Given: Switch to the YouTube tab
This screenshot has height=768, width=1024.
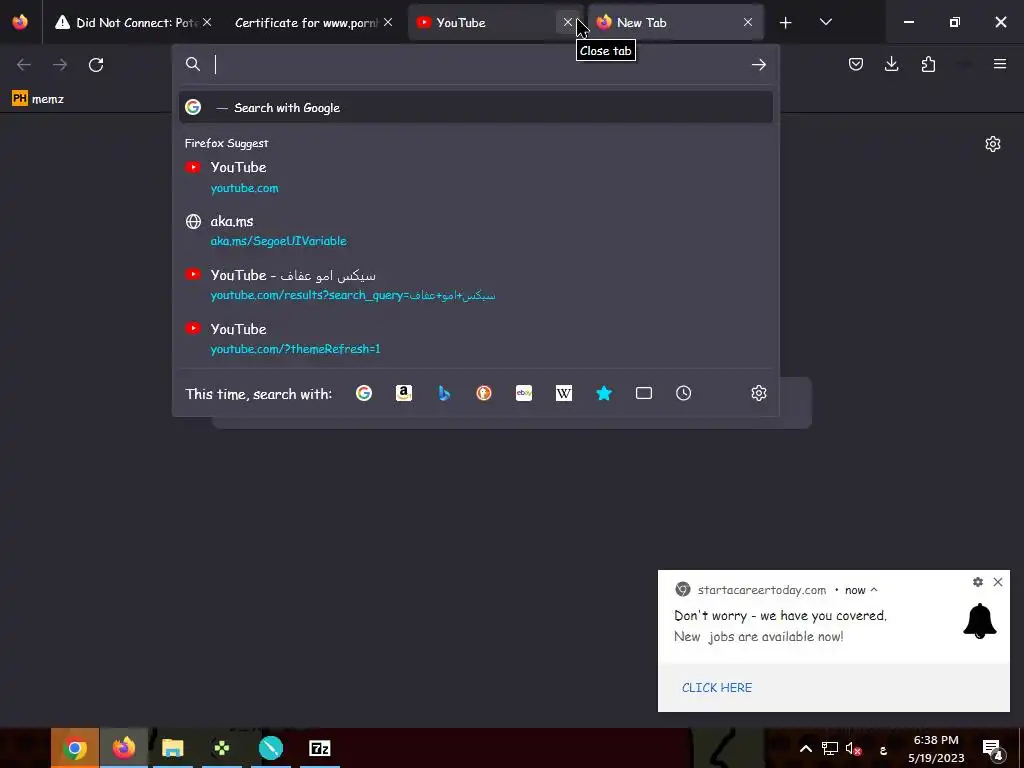Looking at the screenshot, I should point(494,22).
